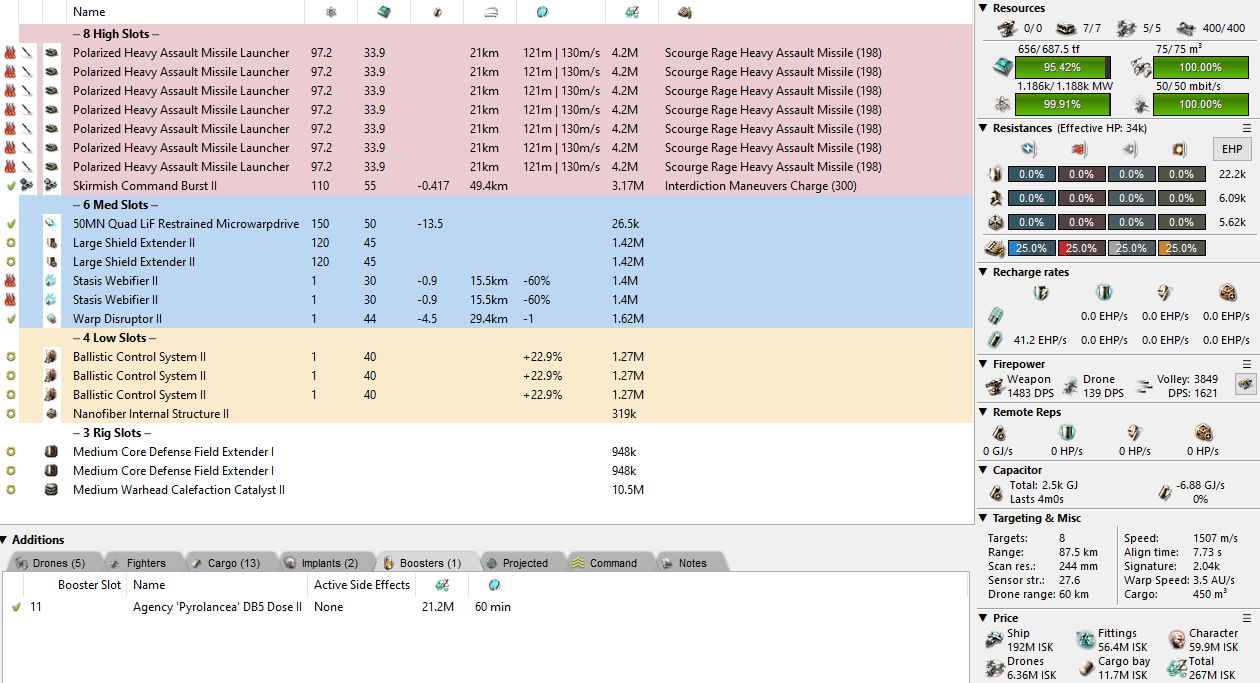Click the Nanofiber Internal Structure II icon
This screenshot has height=683, width=1260.
(x=52, y=414)
